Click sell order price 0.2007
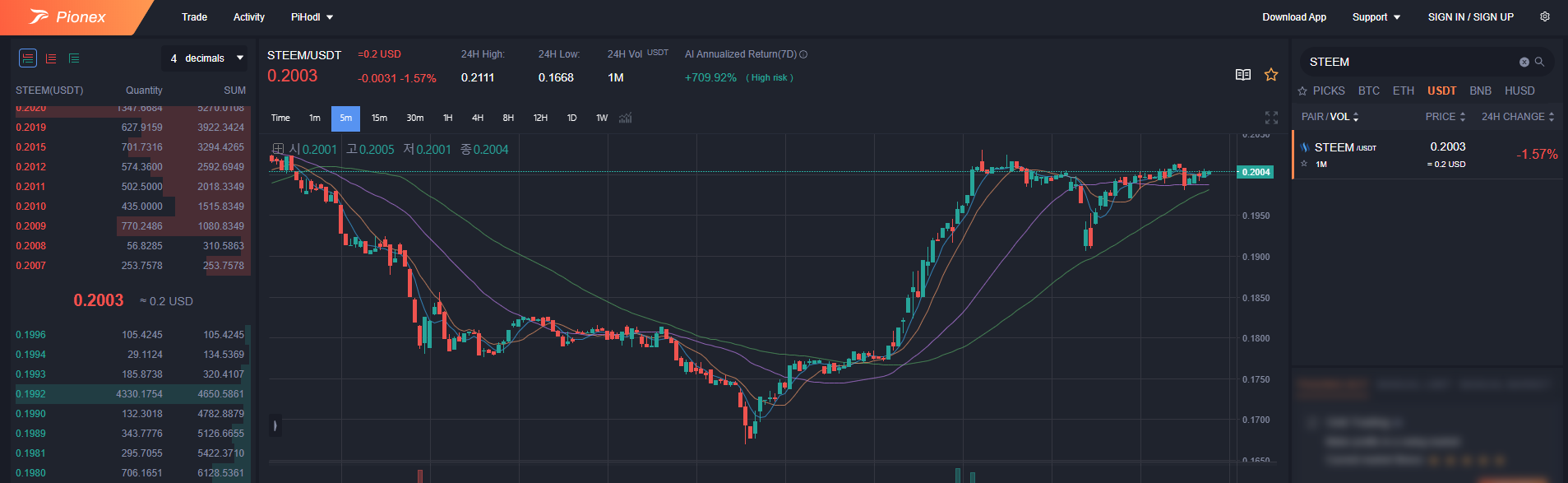The image size is (1568, 483). [x=31, y=266]
